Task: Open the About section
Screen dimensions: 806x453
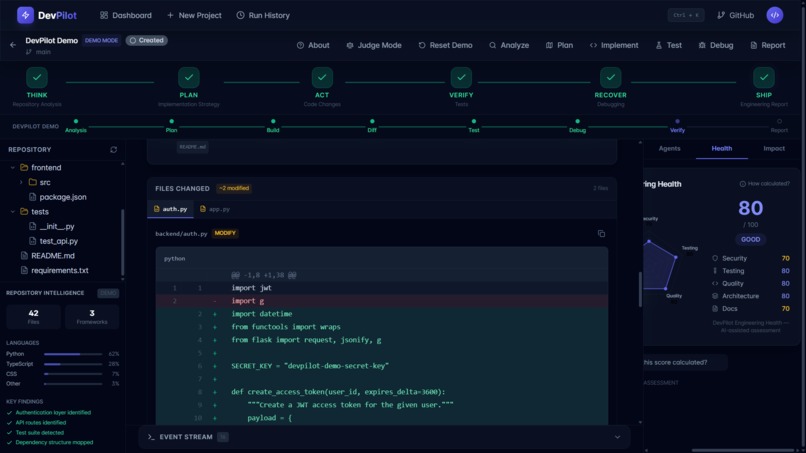Action: tap(313, 45)
